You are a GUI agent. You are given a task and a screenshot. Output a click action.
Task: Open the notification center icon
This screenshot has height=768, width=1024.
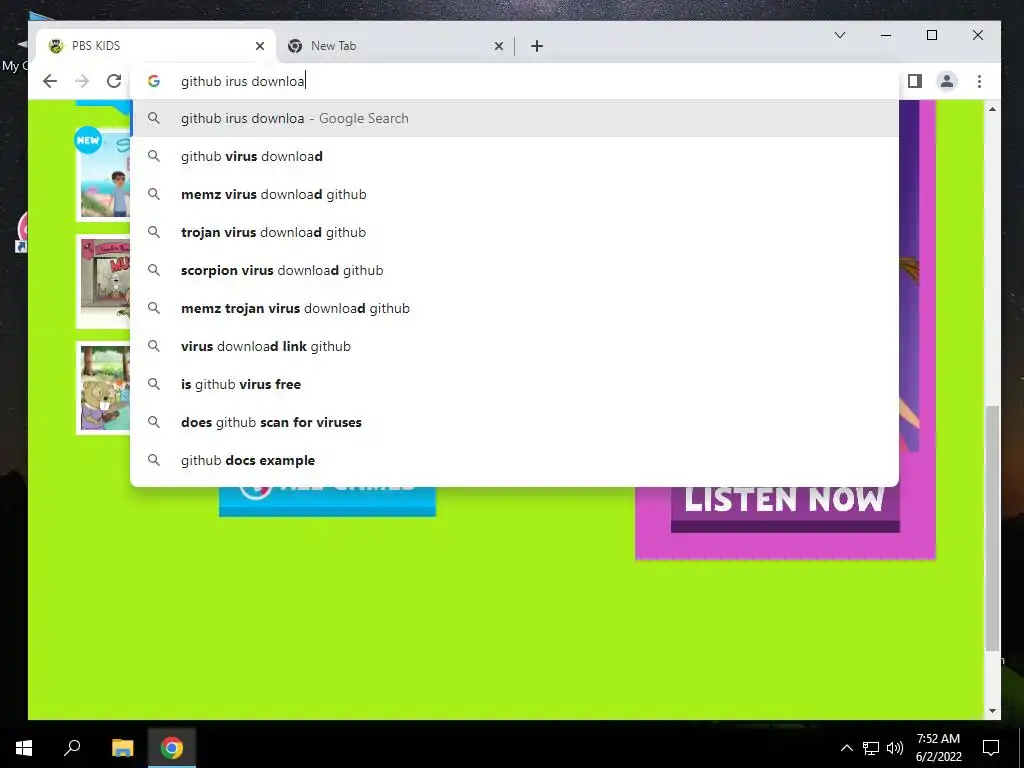(991, 748)
